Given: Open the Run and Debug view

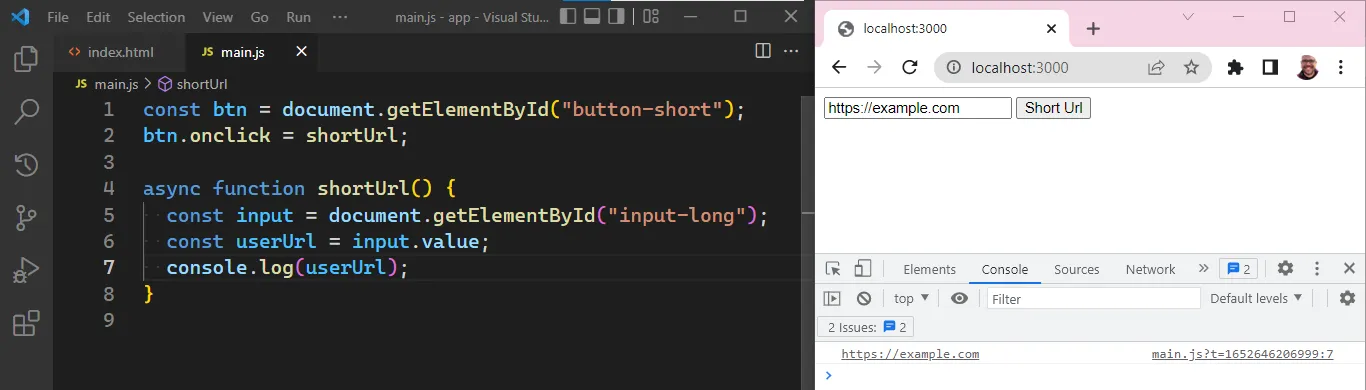Looking at the screenshot, I should coord(26,271).
